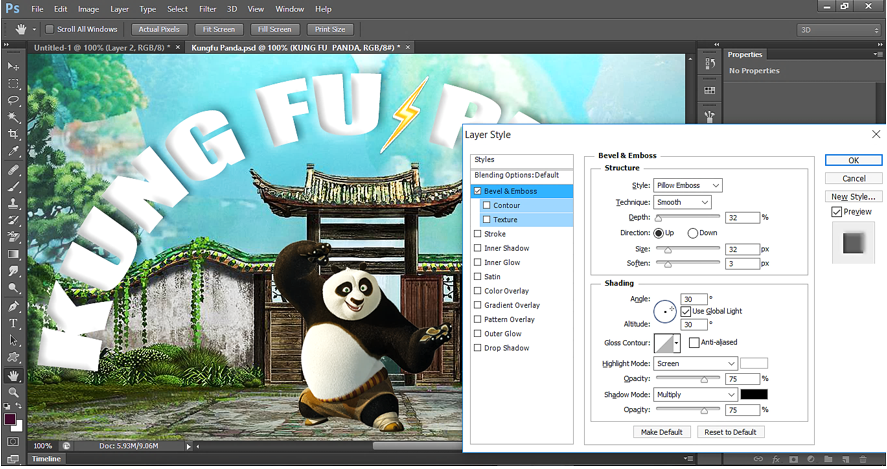Click the Fit Screen button
Screen dimensions: 887x469
click(219, 29)
